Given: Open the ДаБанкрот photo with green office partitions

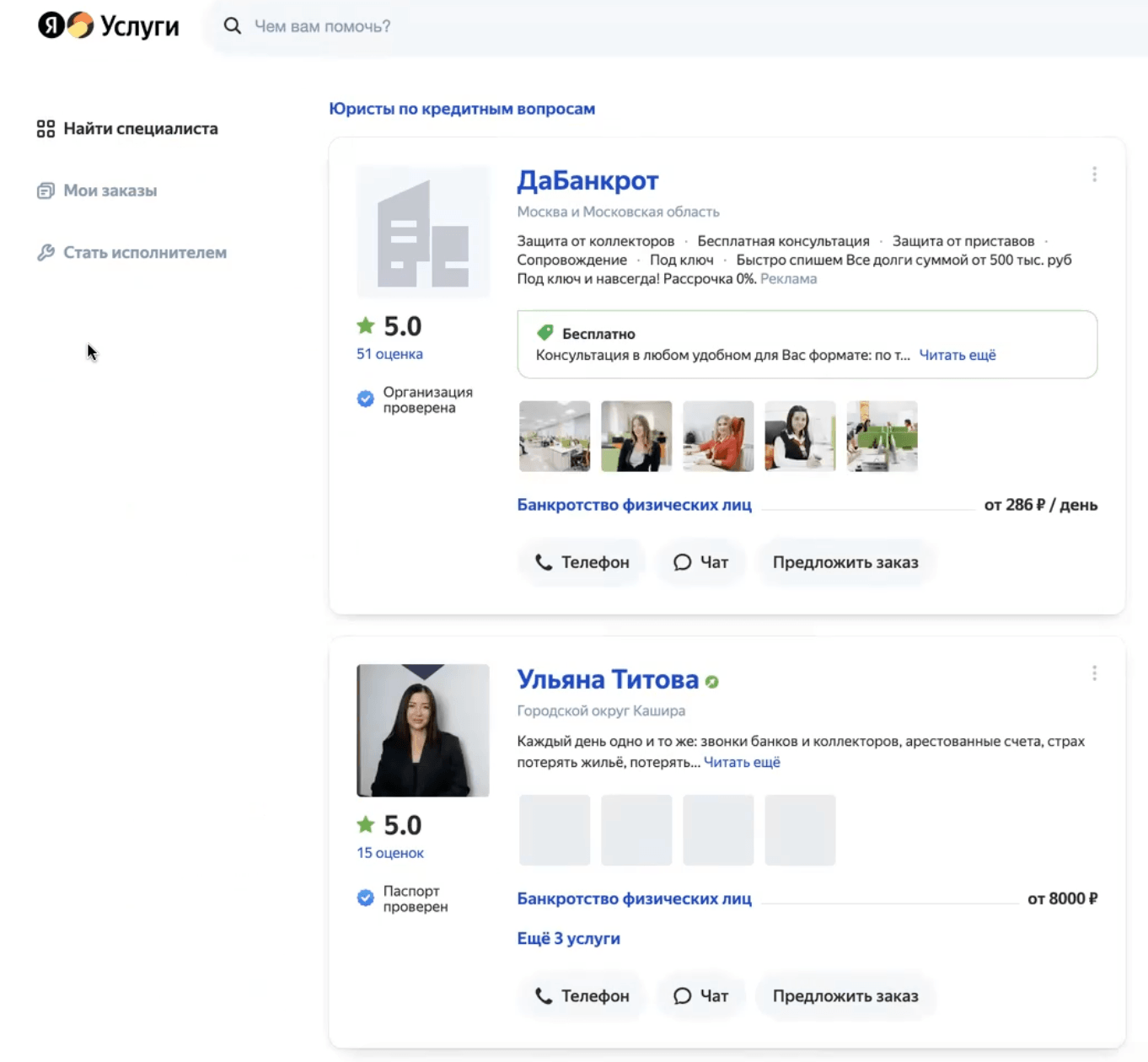Looking at the screenshot, I should 882,436.
